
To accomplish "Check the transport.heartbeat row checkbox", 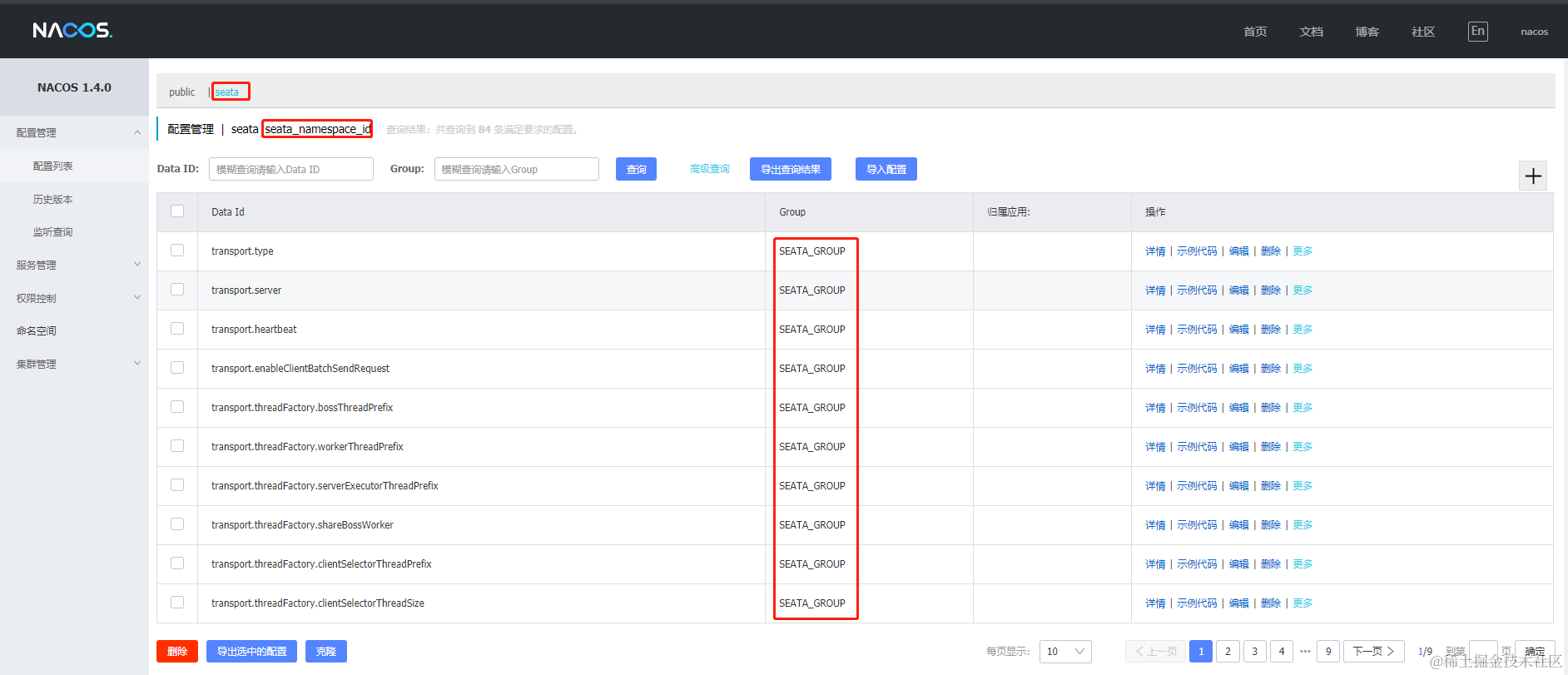I will [x=177, y=329].
